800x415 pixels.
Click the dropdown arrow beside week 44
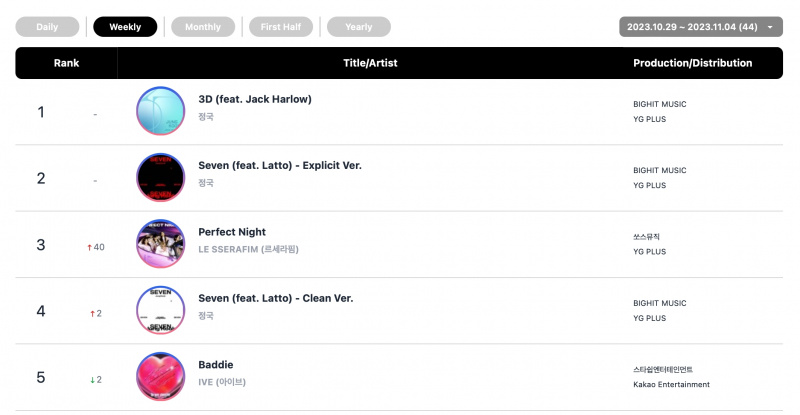coord(770,27)
